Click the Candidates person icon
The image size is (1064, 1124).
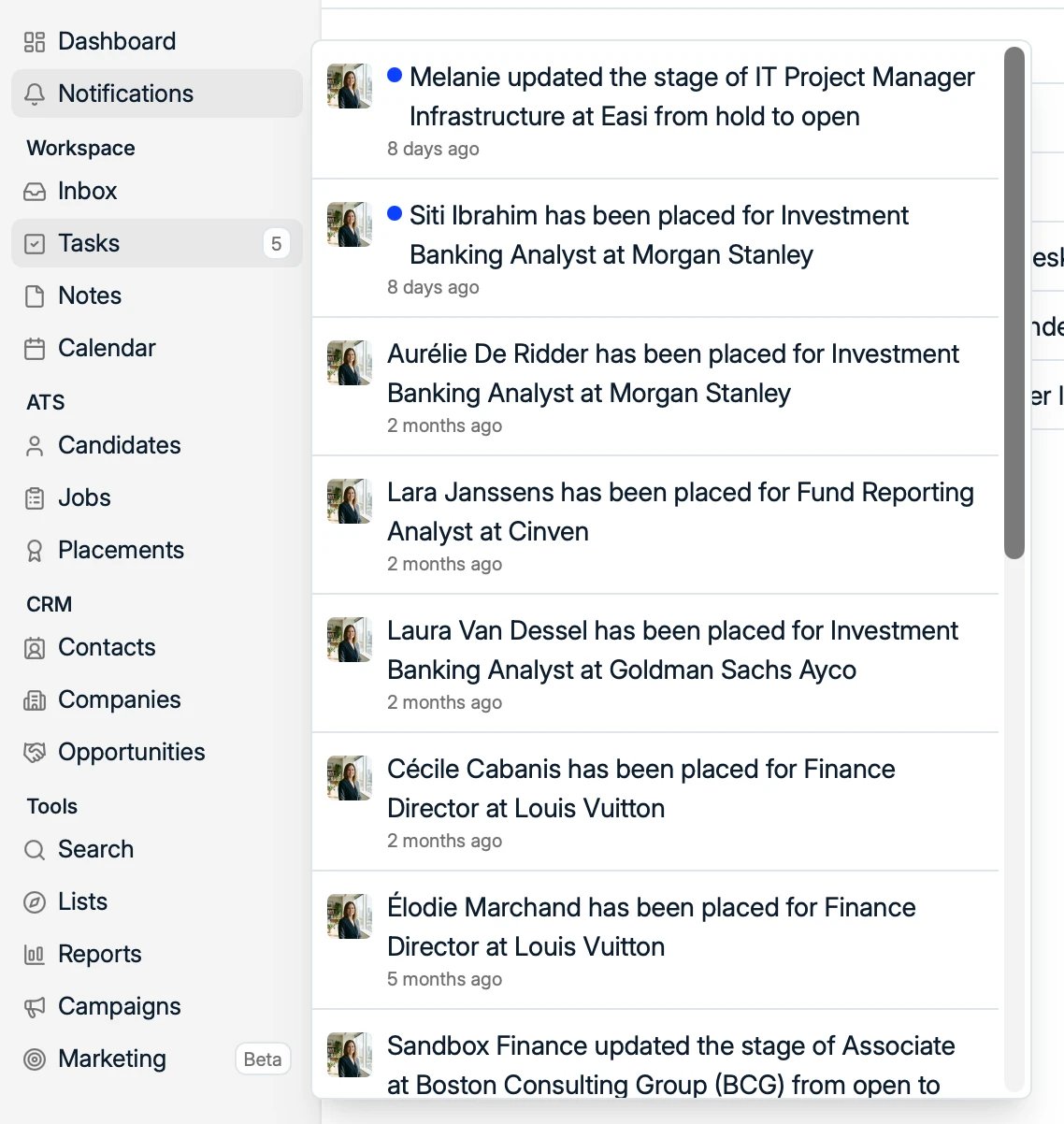35,445
